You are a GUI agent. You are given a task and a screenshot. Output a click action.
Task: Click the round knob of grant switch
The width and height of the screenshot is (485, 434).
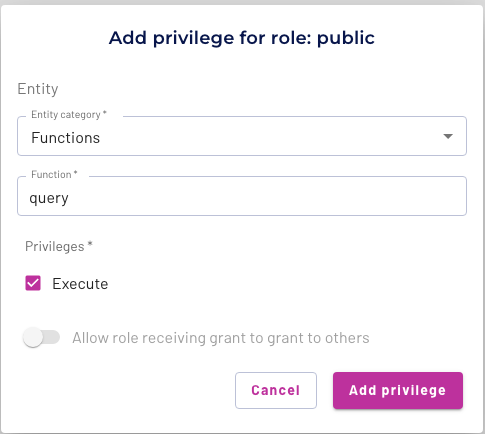(x=33, y=337)
